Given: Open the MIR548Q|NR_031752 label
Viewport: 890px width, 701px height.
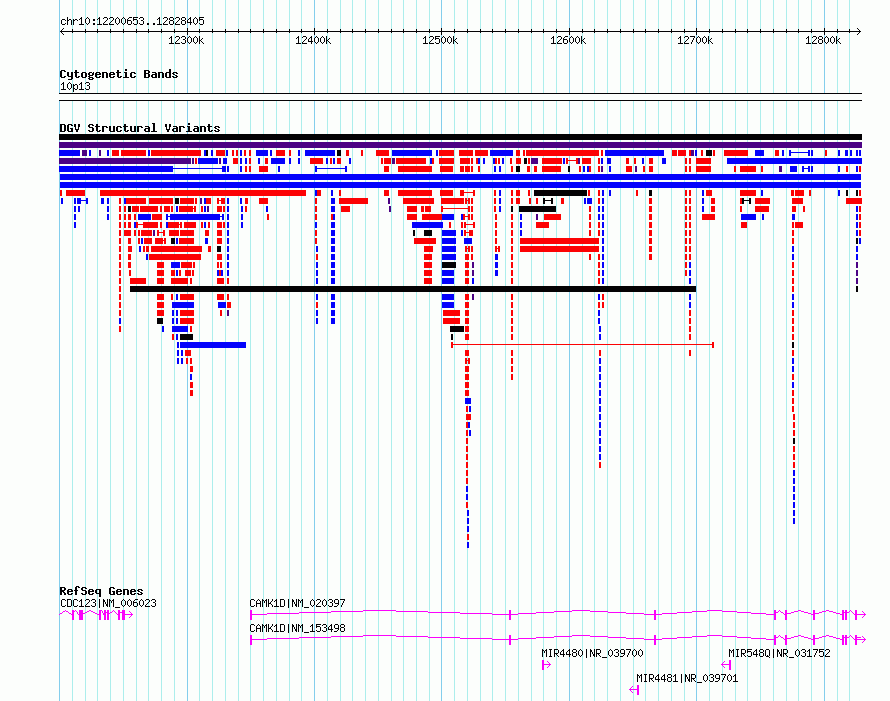Looking at the screenshot, I should [779, 653].
